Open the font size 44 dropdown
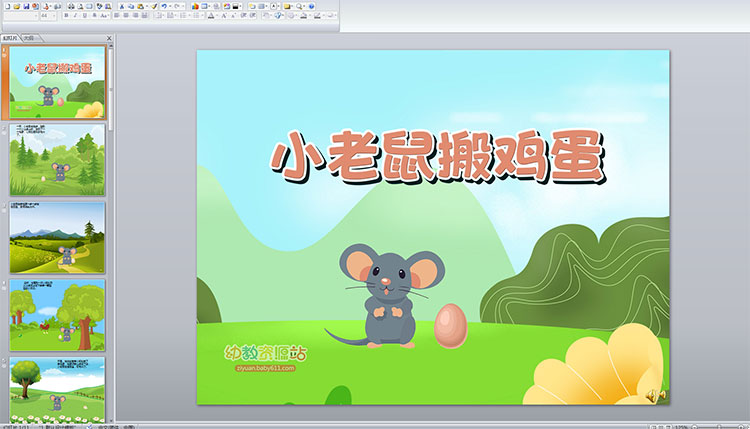 [x=54, y=16]
